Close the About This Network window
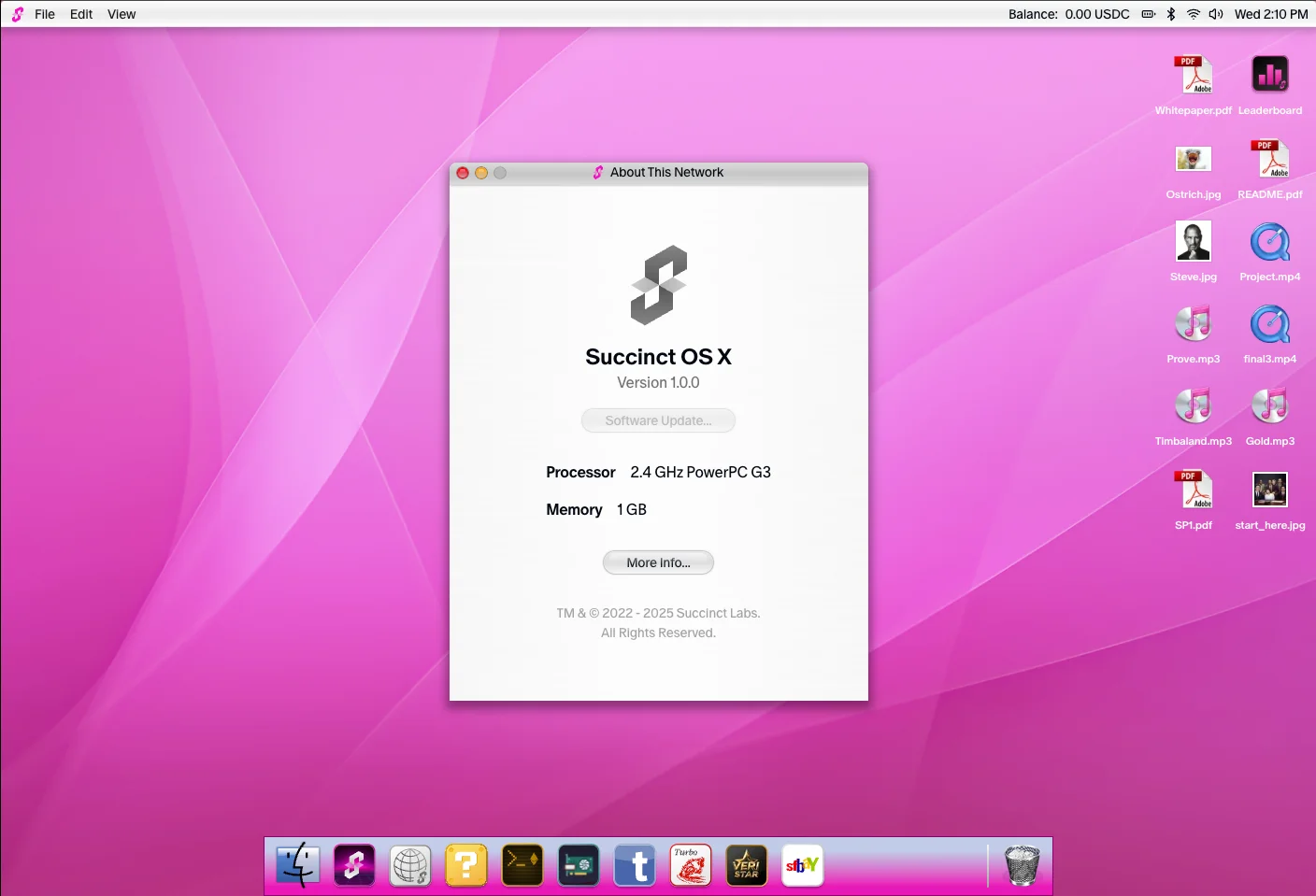Image resolution: width=1316 pixels, height=896 pixels. (463, 173)
